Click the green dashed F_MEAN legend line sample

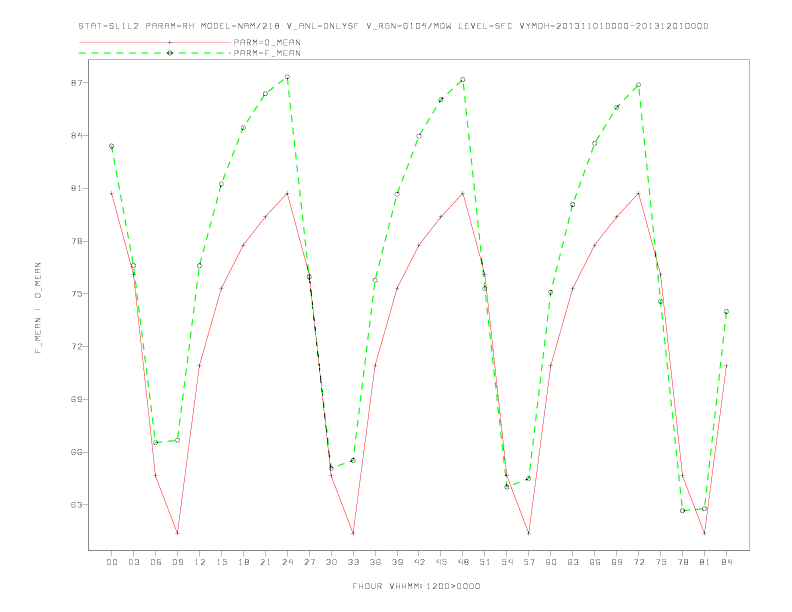pyautogui.click(x=155, y=53)
